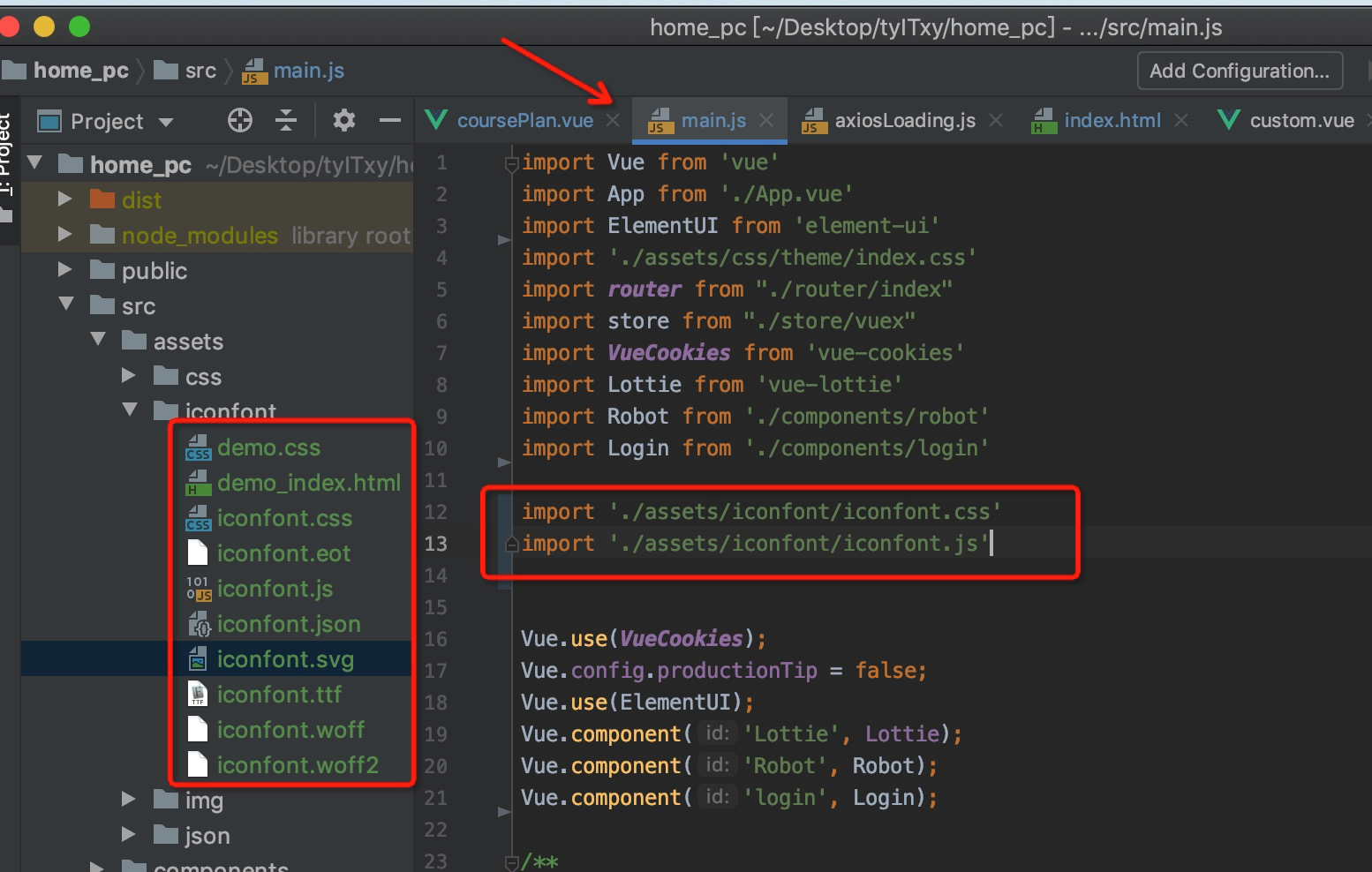Viewport: 1372px width, 872px height.
Task: Switch to index.html tab
Action: (1112, 120)
